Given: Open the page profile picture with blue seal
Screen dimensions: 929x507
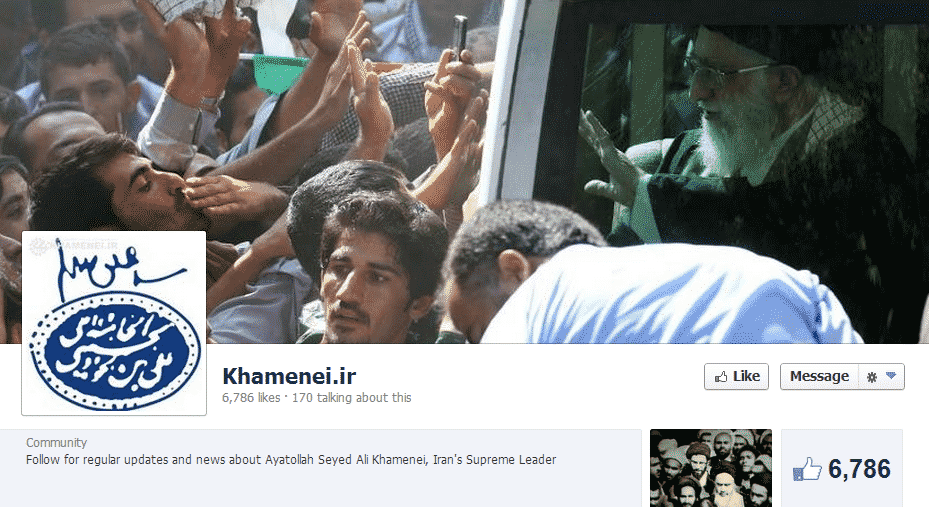Looking at the screenshot, I should point(114,323).
